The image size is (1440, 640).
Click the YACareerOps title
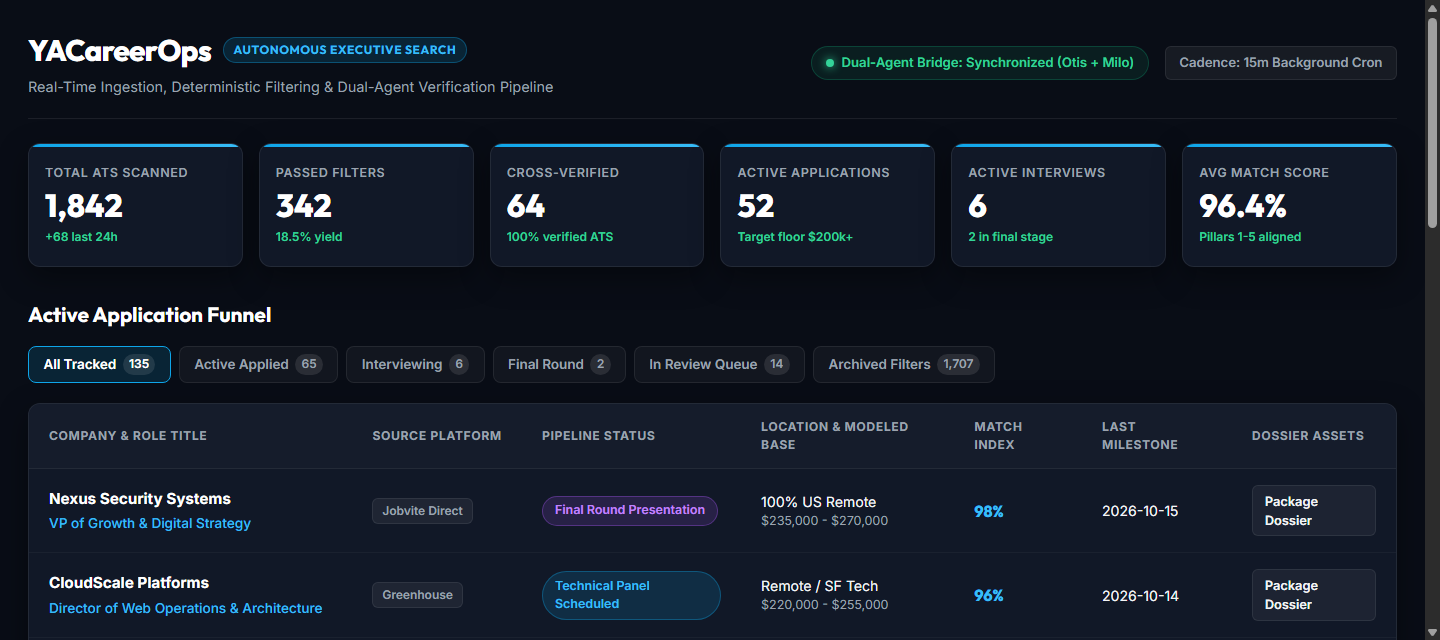pyautogui.click(x=120, y=51)
